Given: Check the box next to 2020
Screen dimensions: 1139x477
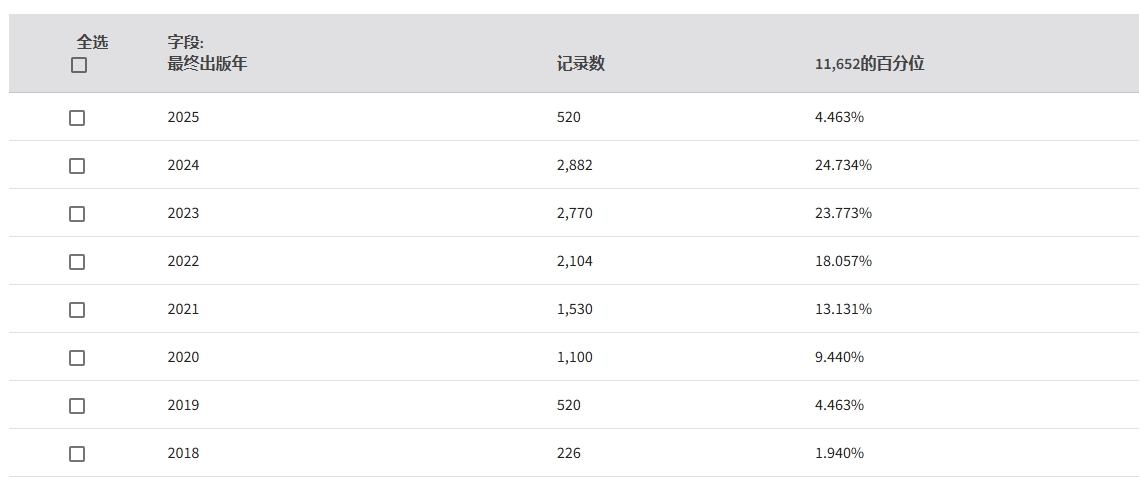Looking at the screenshot, I should pos(77,357).
